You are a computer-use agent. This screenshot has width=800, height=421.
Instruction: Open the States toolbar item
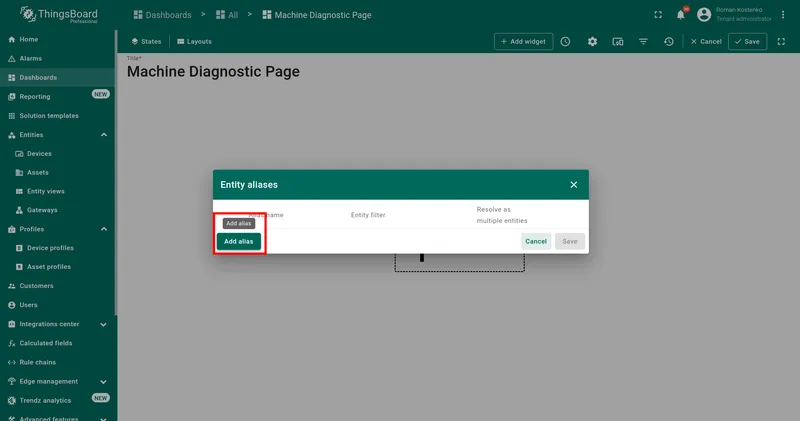point(146,41)
